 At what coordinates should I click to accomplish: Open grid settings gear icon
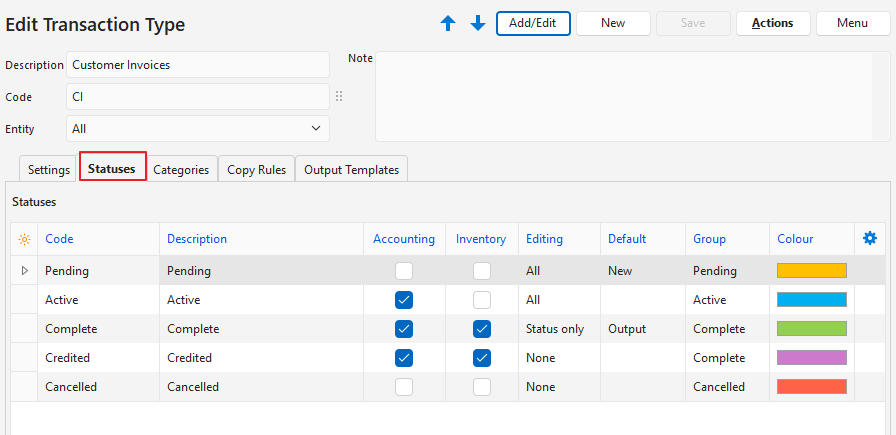[x=870, y=238]
